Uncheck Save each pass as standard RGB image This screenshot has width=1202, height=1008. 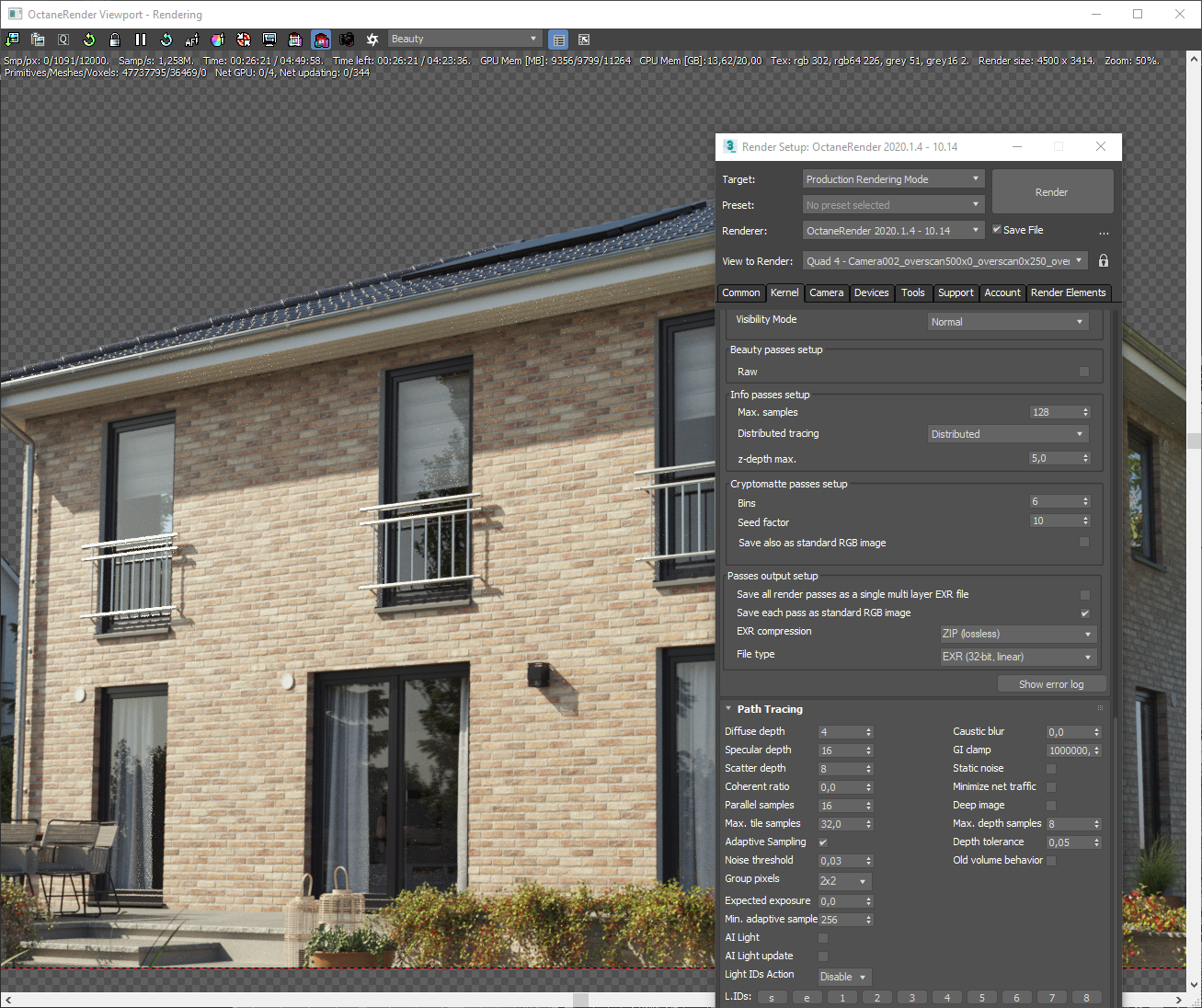point(1085,613)
